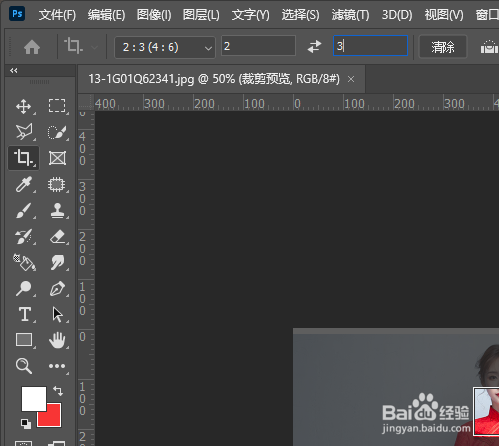Select the Rectangle shape tool
499x446 pixels.
[24, 340]
